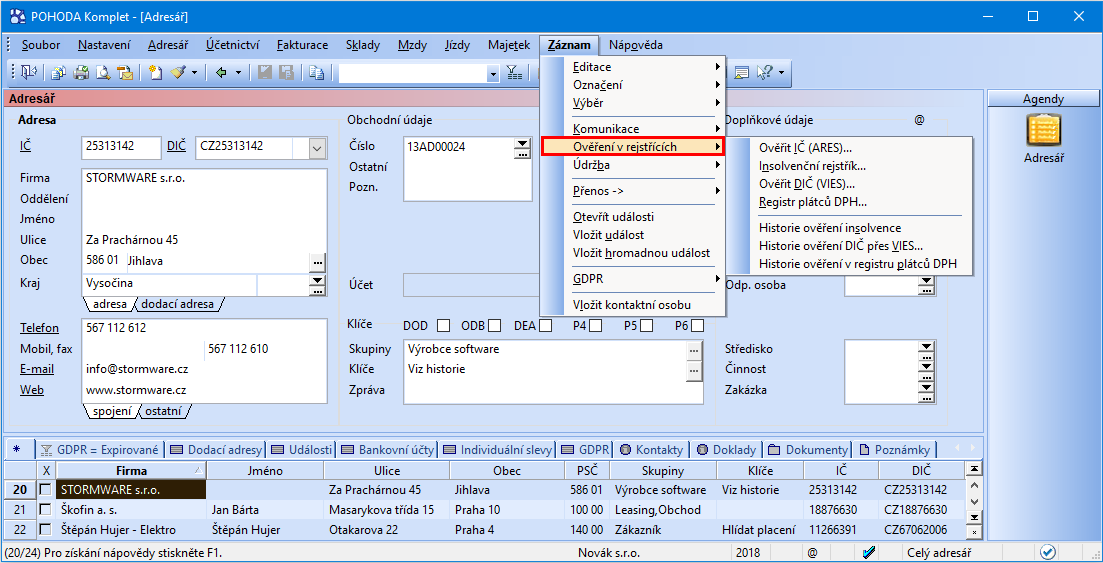Click the ellipsis button beside Klíče Viz historie
Image resolution: width=1103 pixels, height=563 pixels.
694,369
